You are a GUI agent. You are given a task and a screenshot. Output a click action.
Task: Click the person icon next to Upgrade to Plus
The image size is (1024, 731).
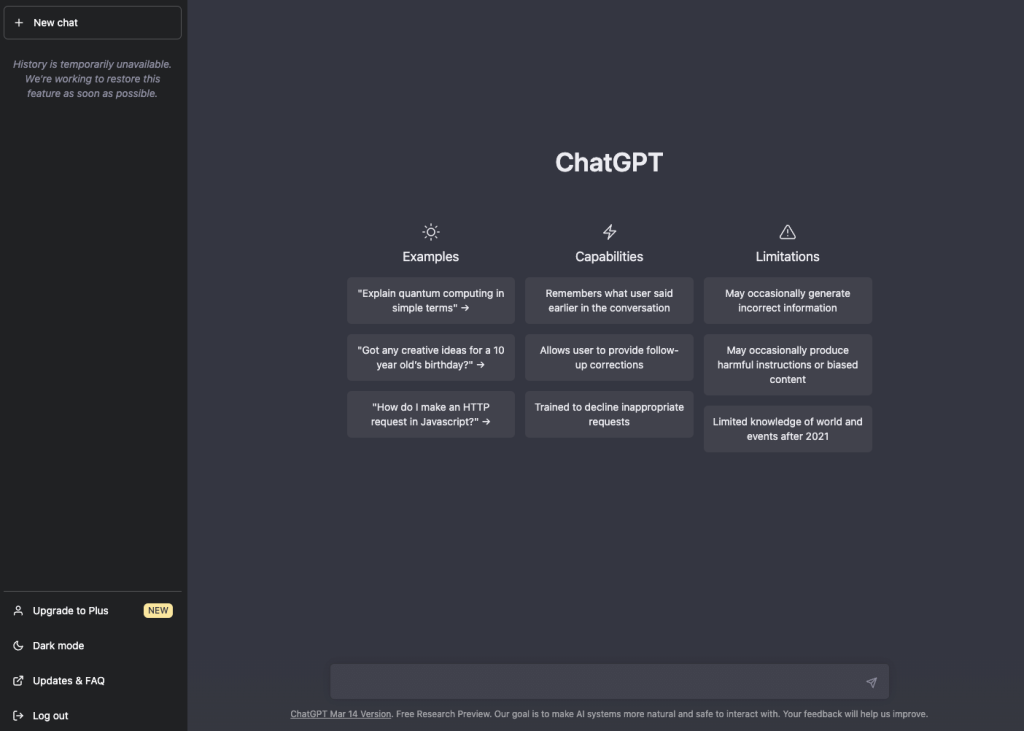[18, 611]
